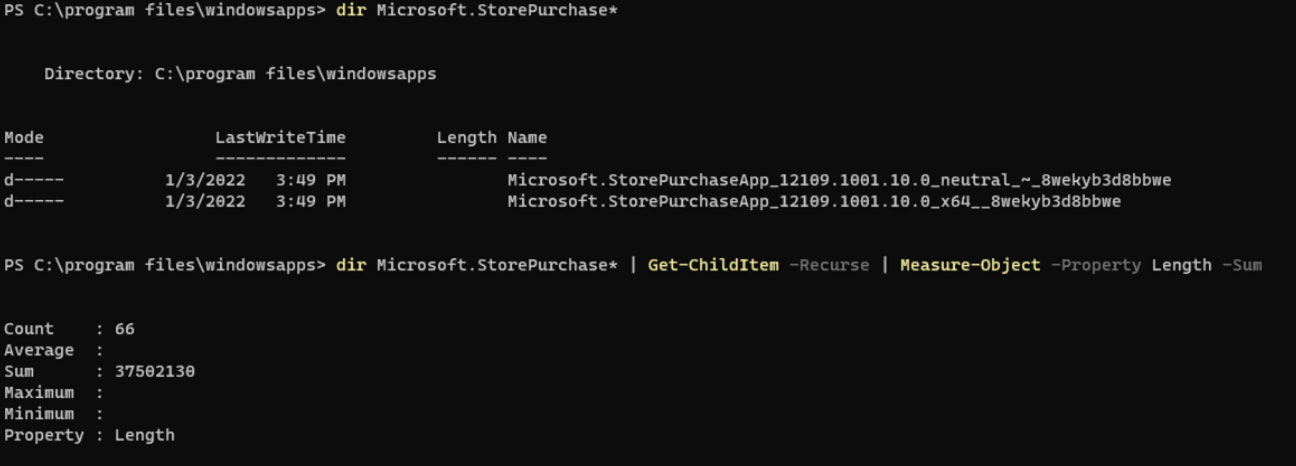Viewport: 1296px width, 466px height.
Task: Click the Count value 66
Action: point(125,329)
